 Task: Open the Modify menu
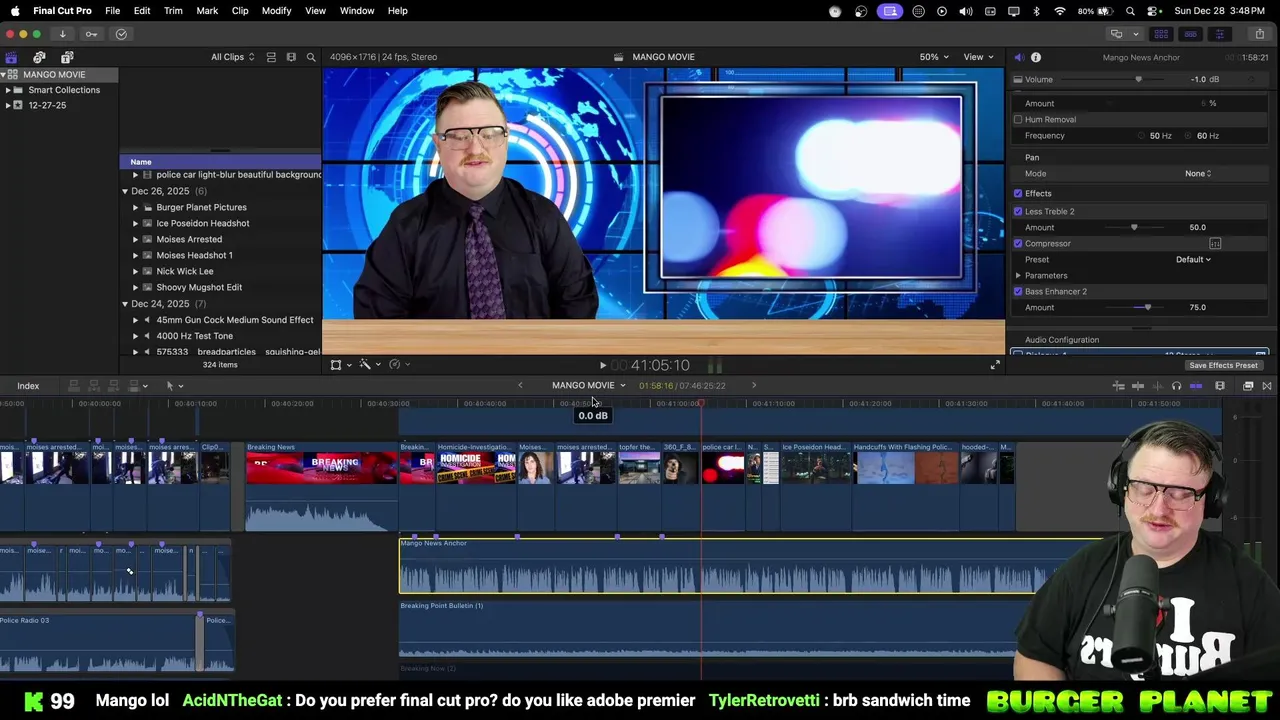pos(276,11)
